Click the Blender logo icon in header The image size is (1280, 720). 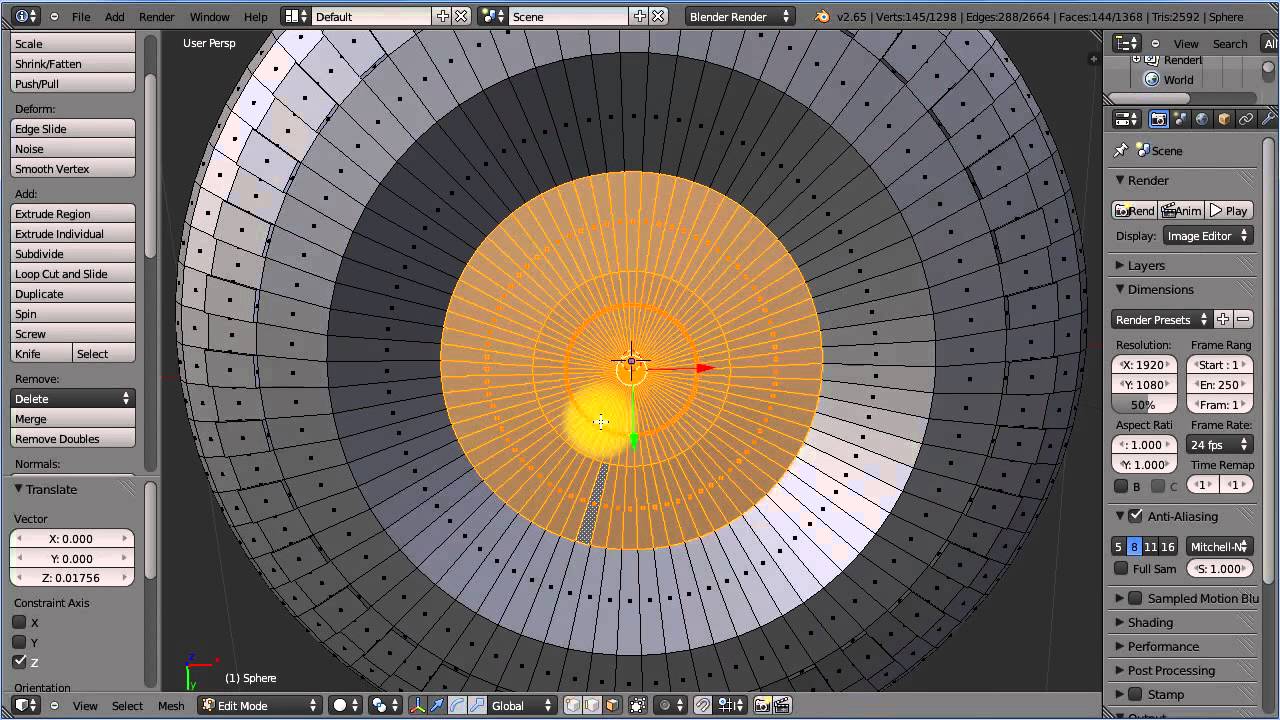[822, 16]
